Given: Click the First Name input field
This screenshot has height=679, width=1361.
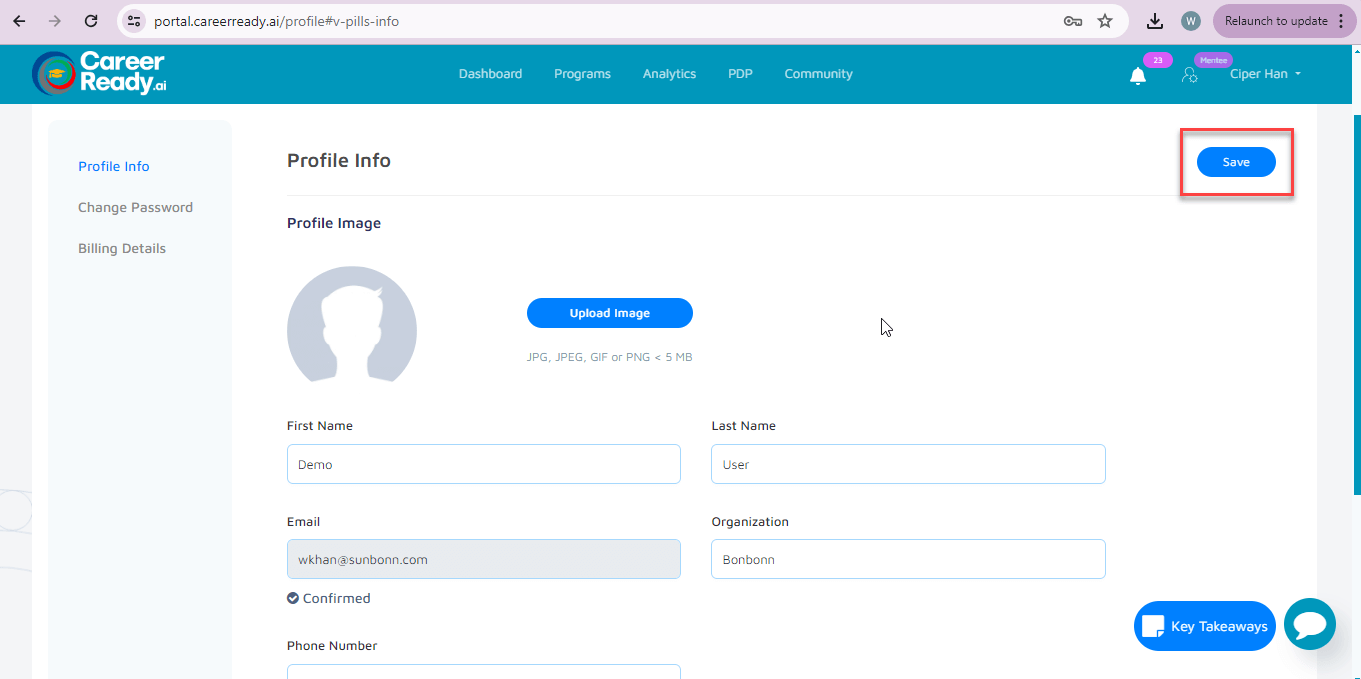Looking at the screenshot, I should [483, 465].
